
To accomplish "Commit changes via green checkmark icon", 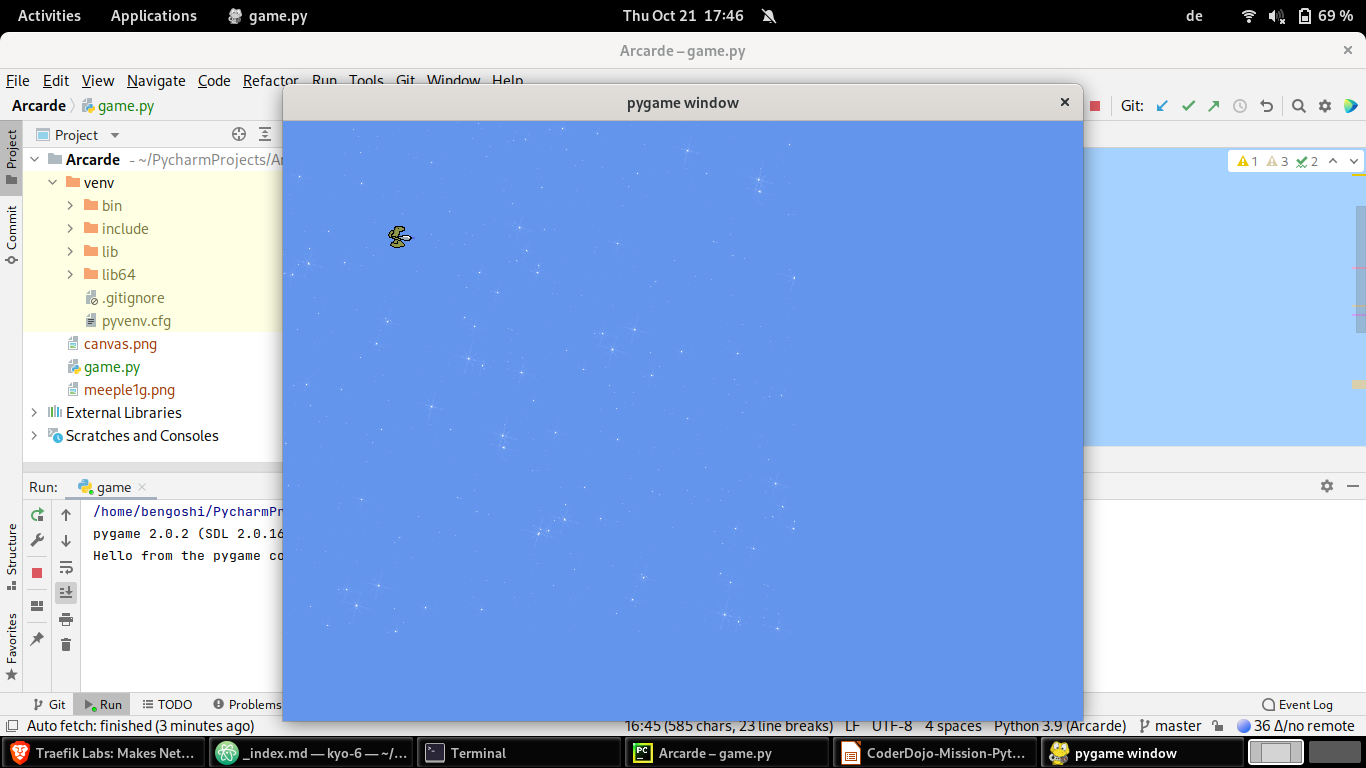I will (x=1187, y=105).
